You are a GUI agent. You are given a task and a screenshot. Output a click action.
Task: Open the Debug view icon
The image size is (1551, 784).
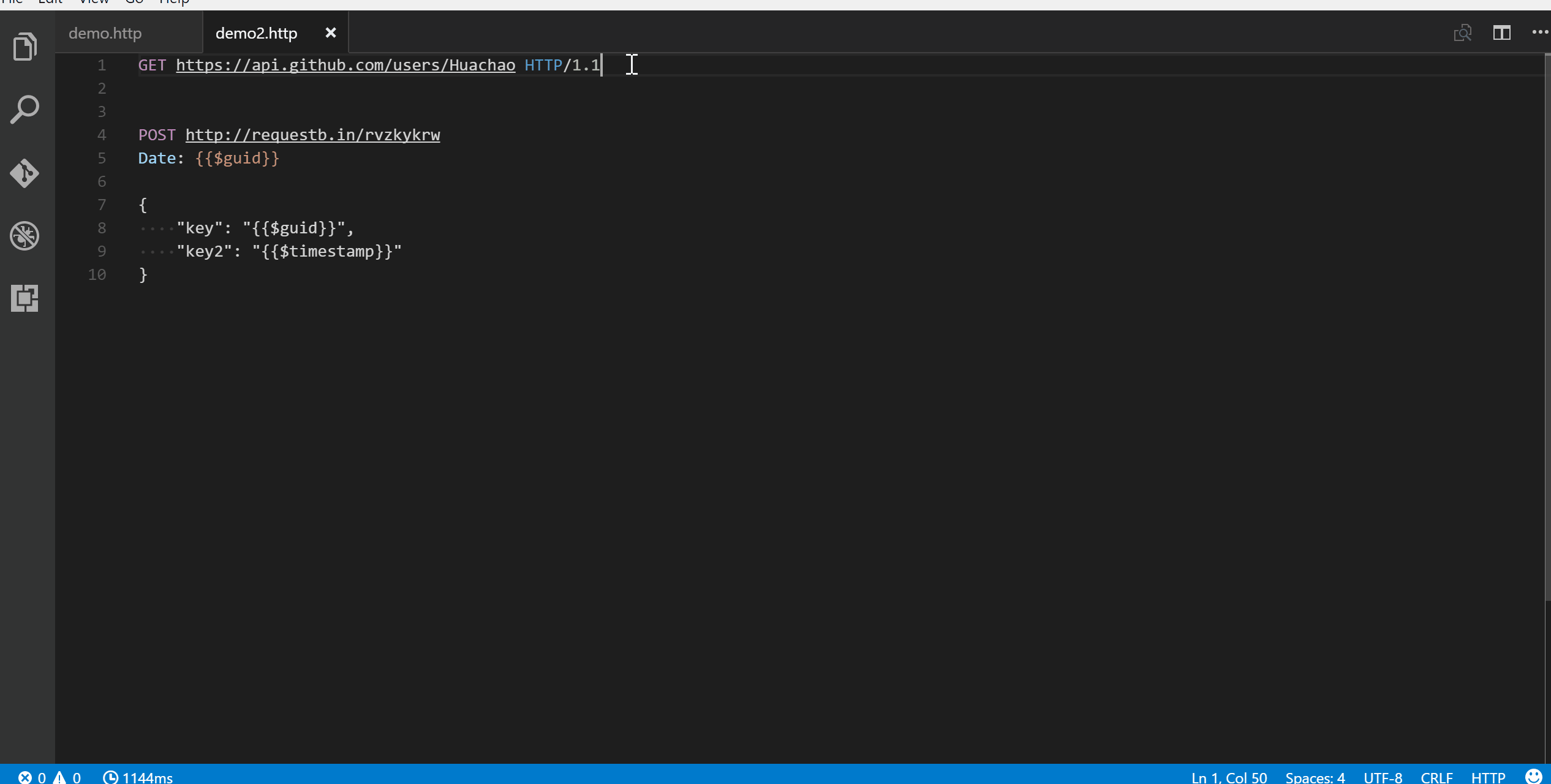point(24,236)
